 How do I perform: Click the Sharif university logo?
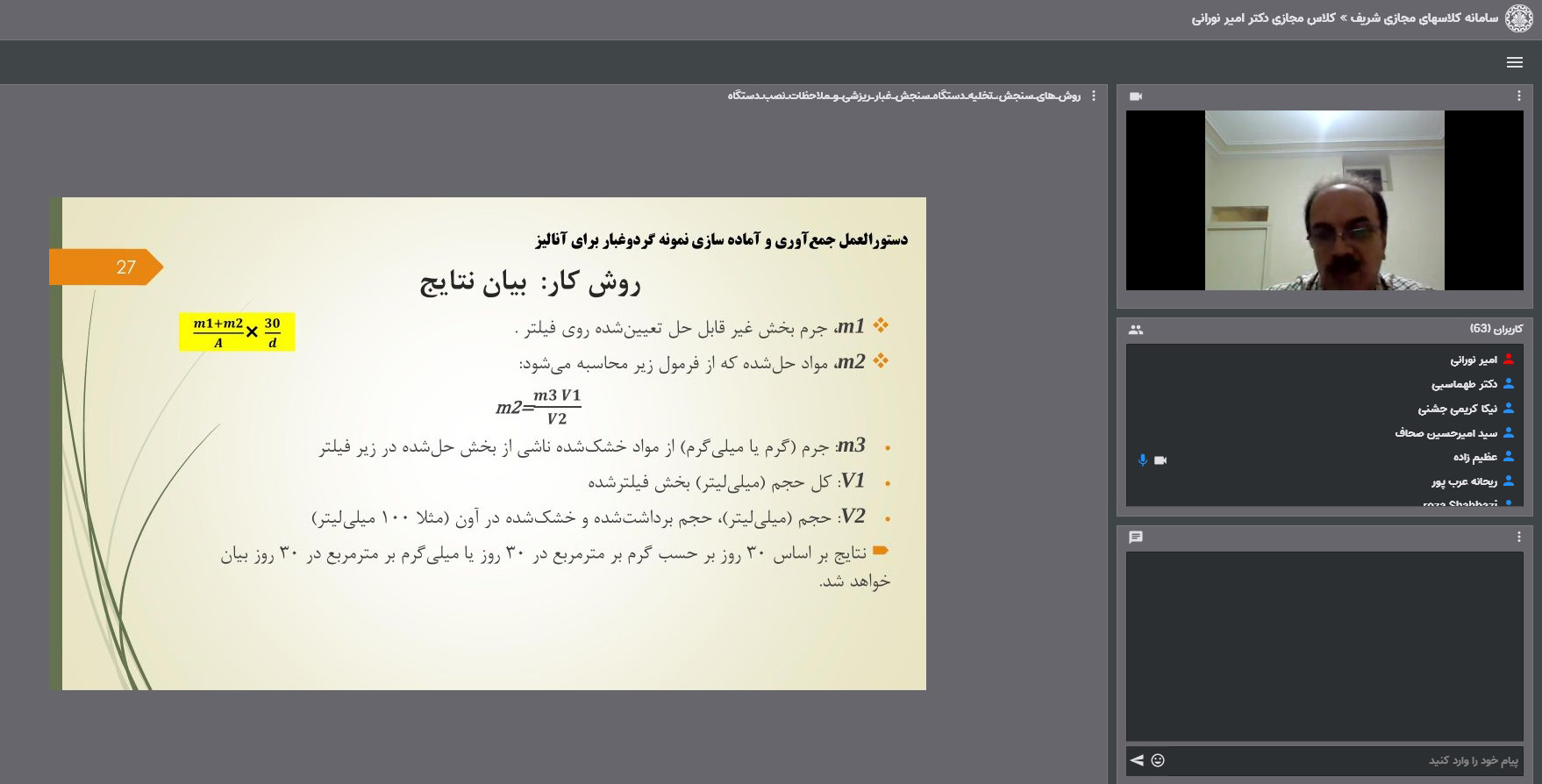pyautogui.click(x=1519, y=18)
